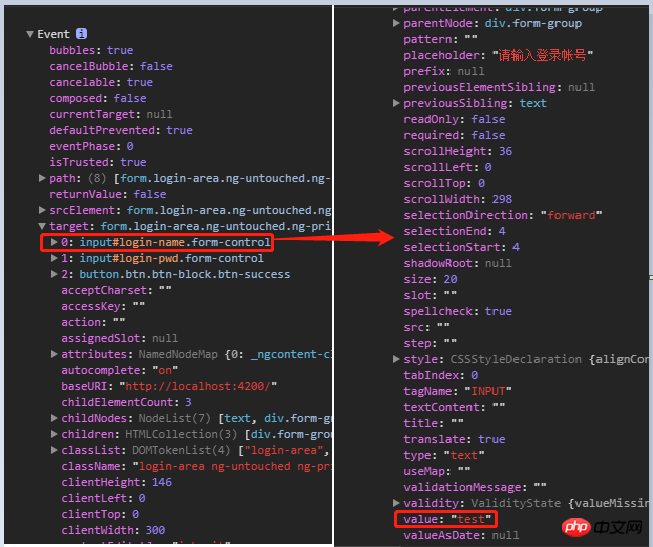
Task: Click the clientHeight: 146 line
Action: [116, 482]
